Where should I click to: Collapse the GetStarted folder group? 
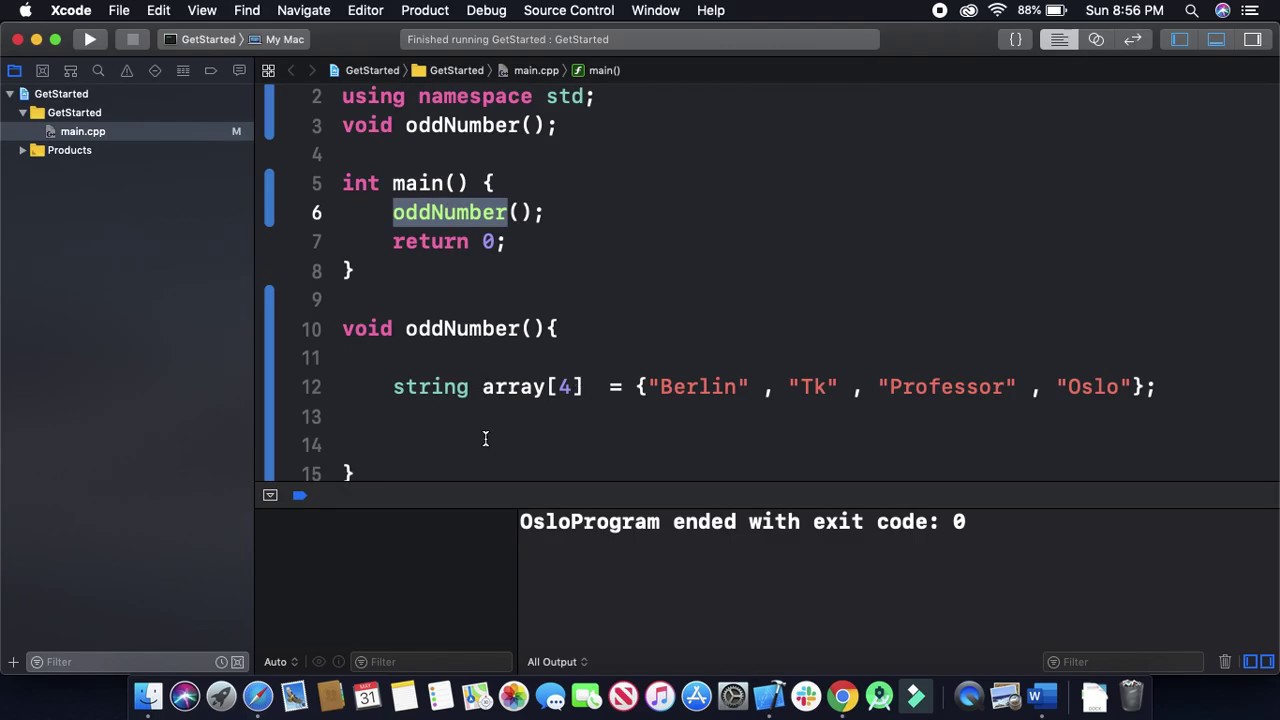click(x=23, y=113)
